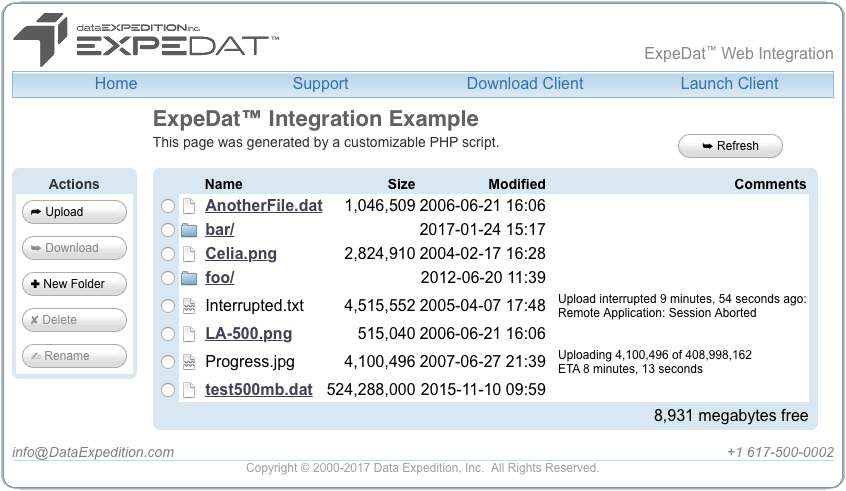Click the Interrupted.txt file name
Viewport: 846px width, 491px height.
(x=254, y=305)
